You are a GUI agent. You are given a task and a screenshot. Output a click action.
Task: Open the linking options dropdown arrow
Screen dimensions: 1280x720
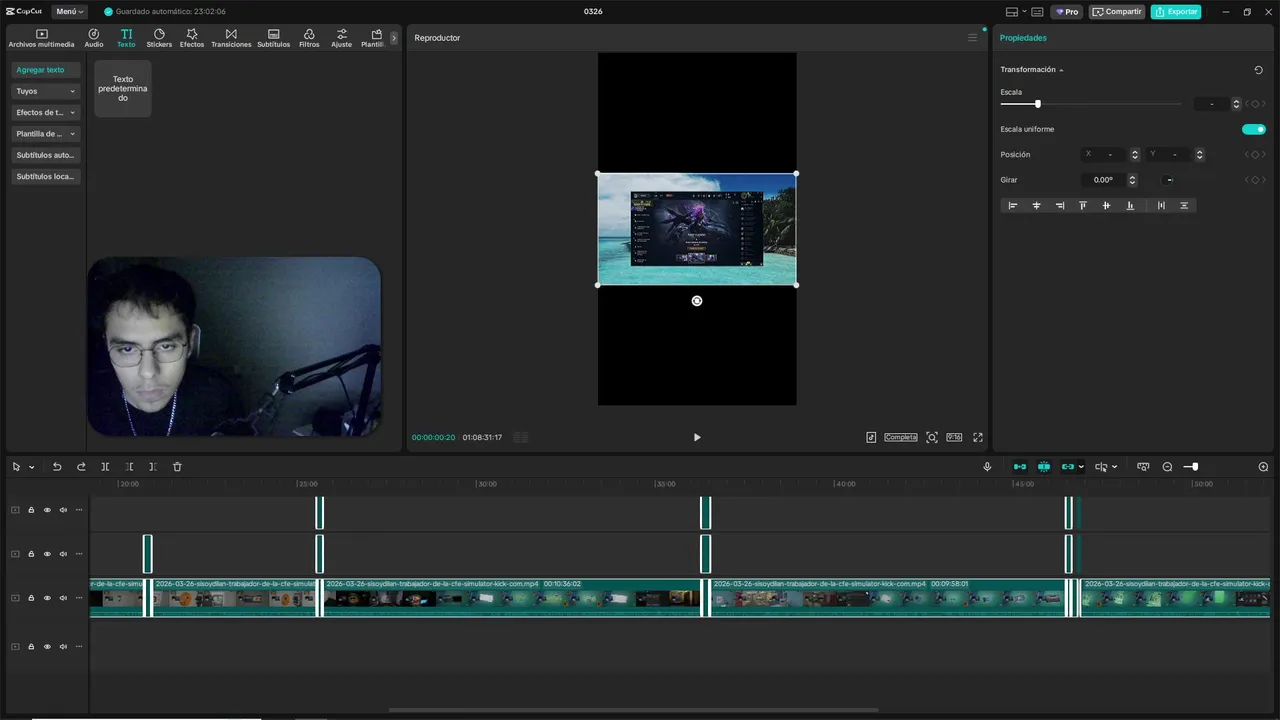(1081, 467)
